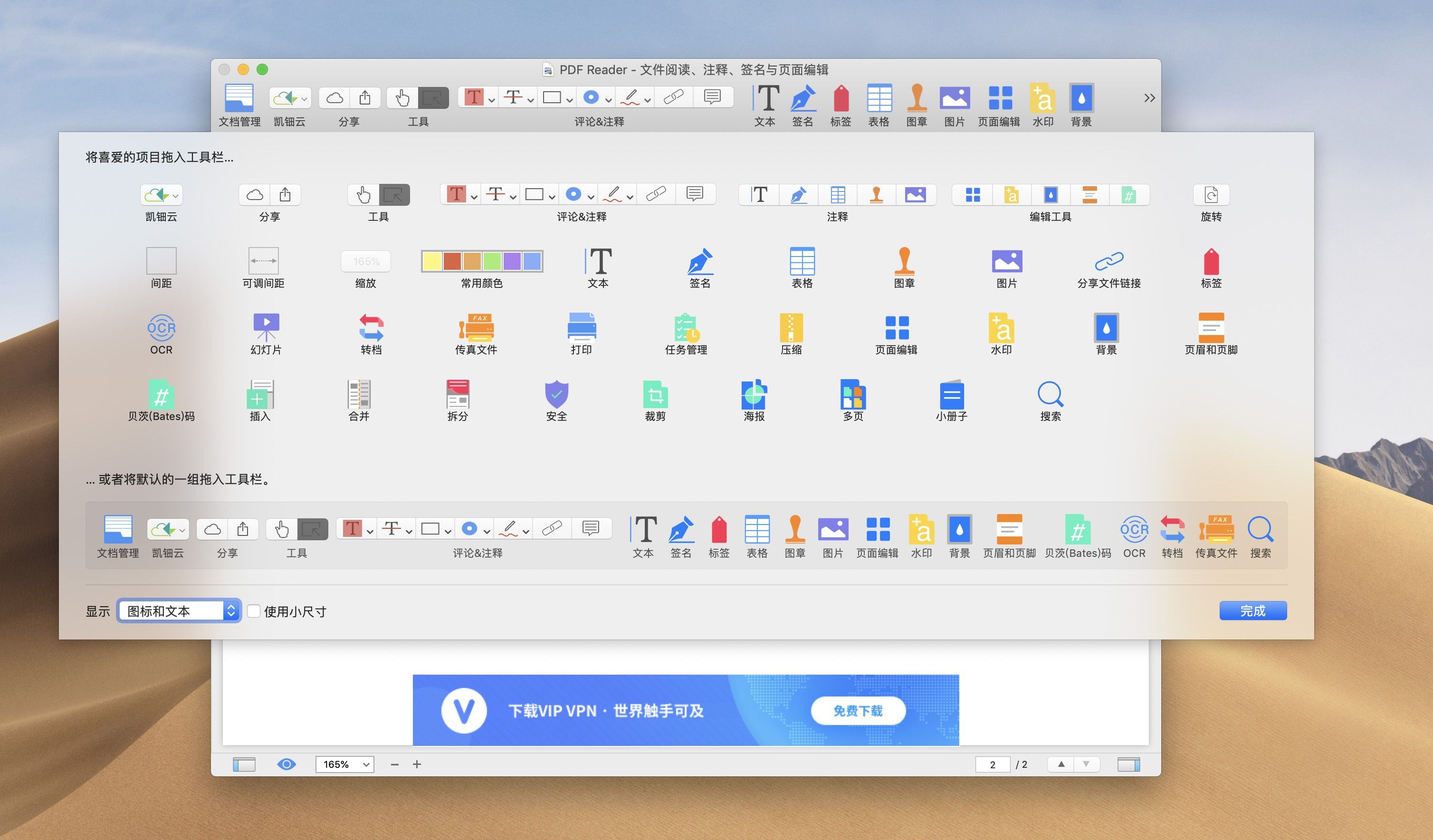Click the 完成 button
Image resolution: width=1433 pixels, height=840 pixels.
(x=1253, y=610)
